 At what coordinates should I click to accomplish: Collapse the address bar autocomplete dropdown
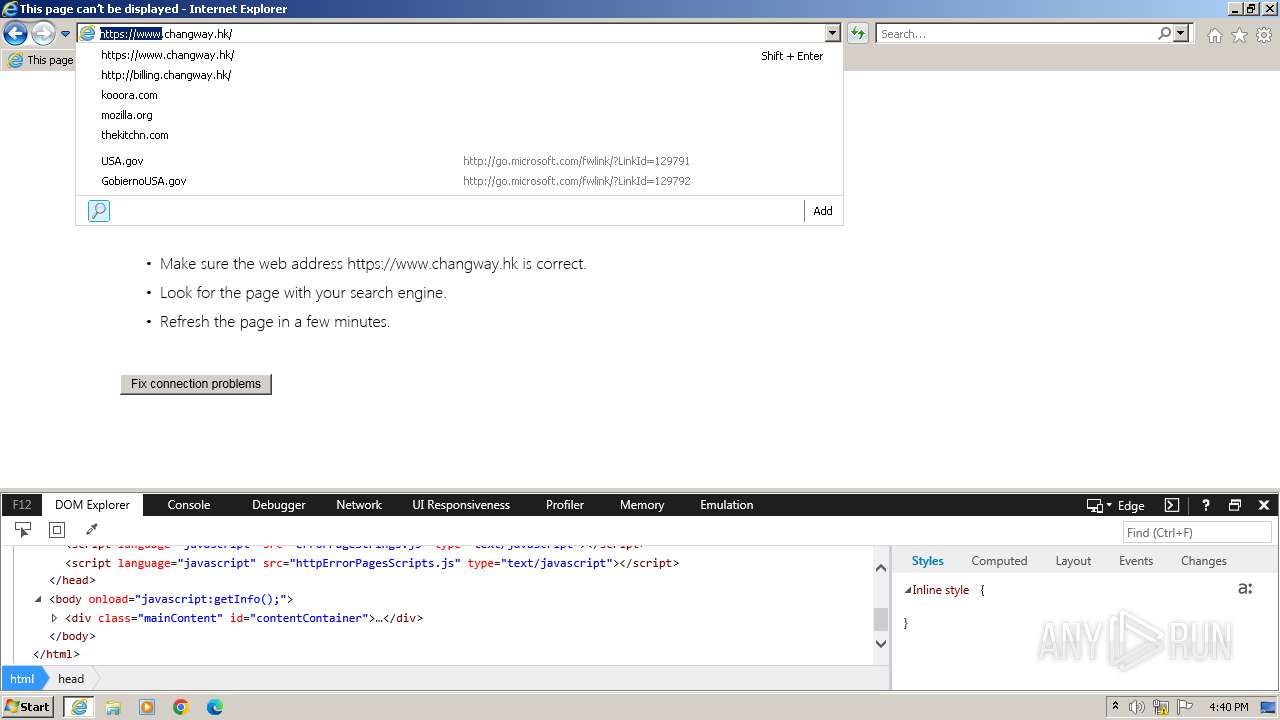click(831, 33)
